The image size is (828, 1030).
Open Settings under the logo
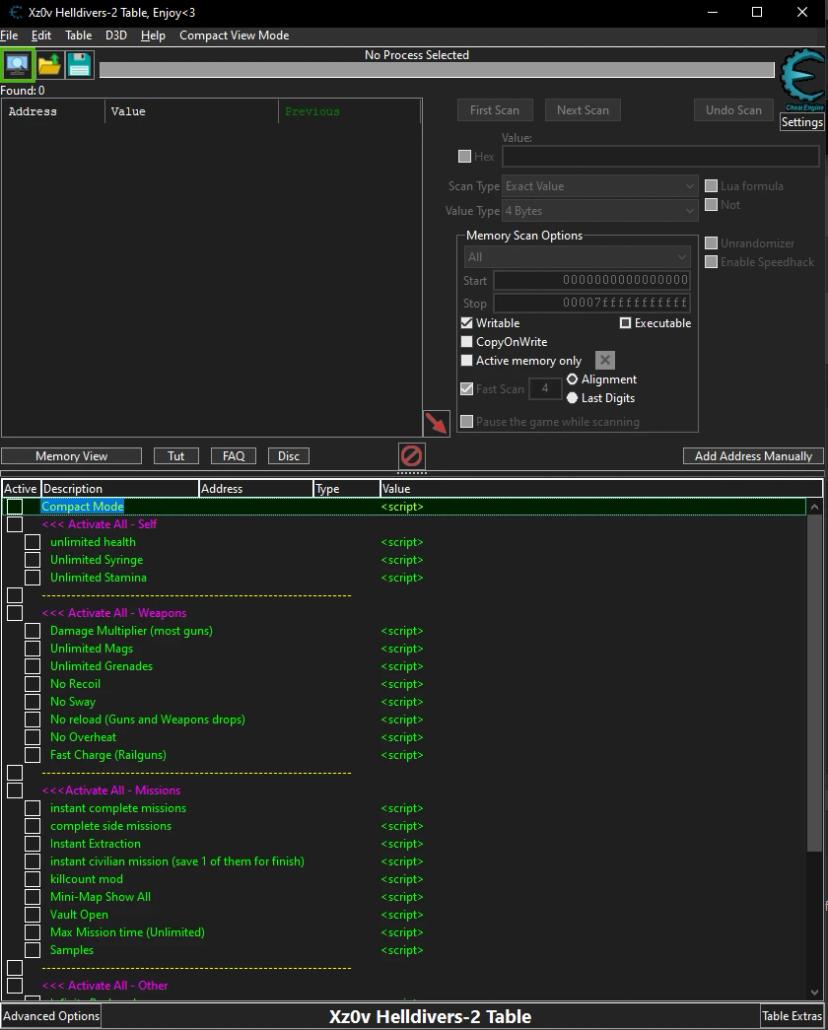pos(802,122)
